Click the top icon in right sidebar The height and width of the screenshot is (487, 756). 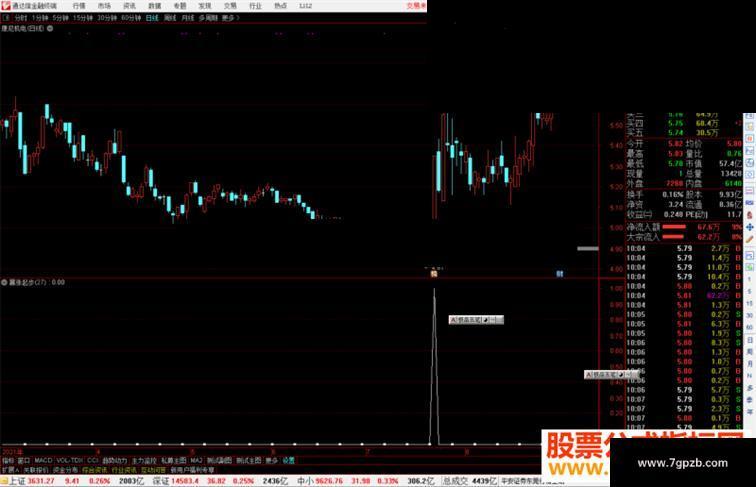pos(749,116)
